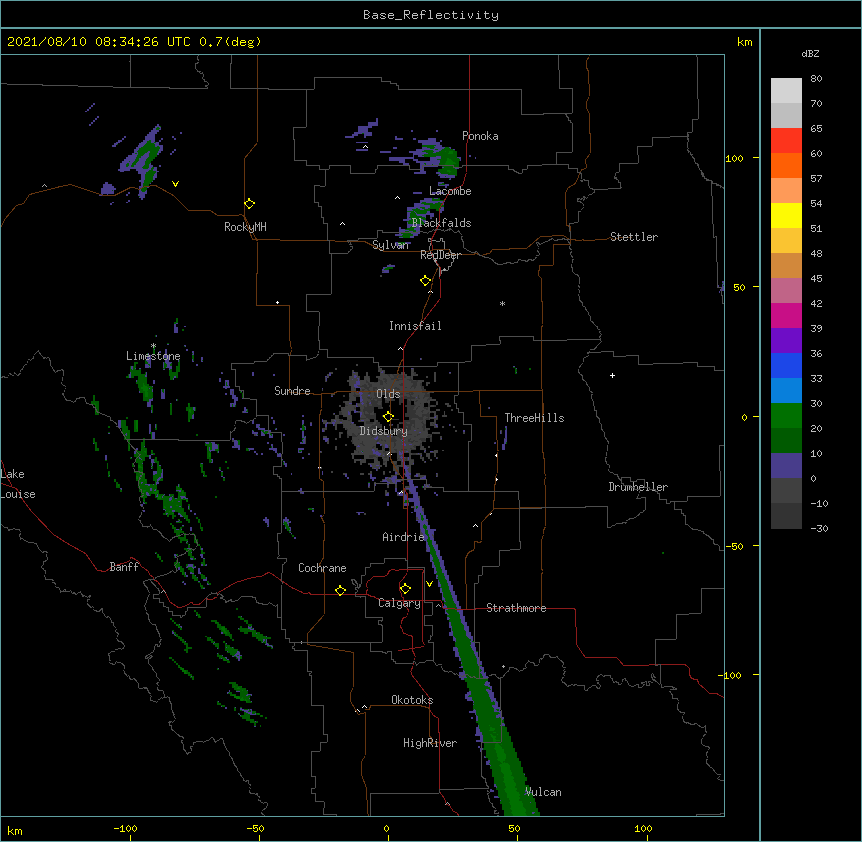Pick the 60 dBZ orange legend swatch

pos(786,165)
